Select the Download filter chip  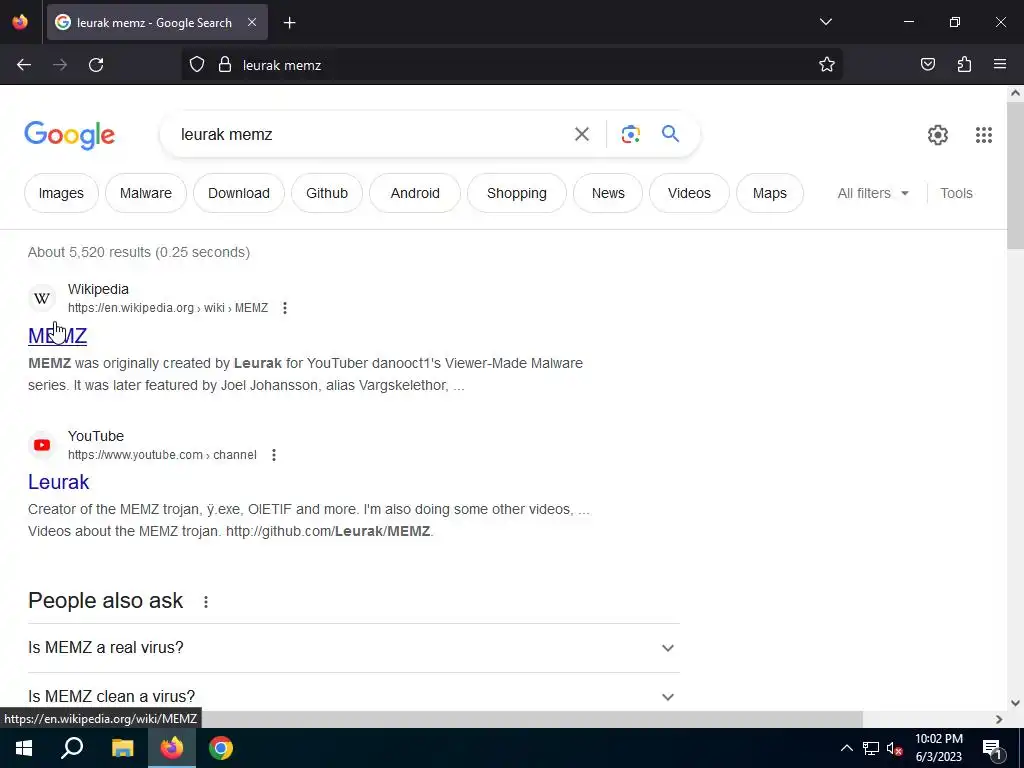coord(239,193)
